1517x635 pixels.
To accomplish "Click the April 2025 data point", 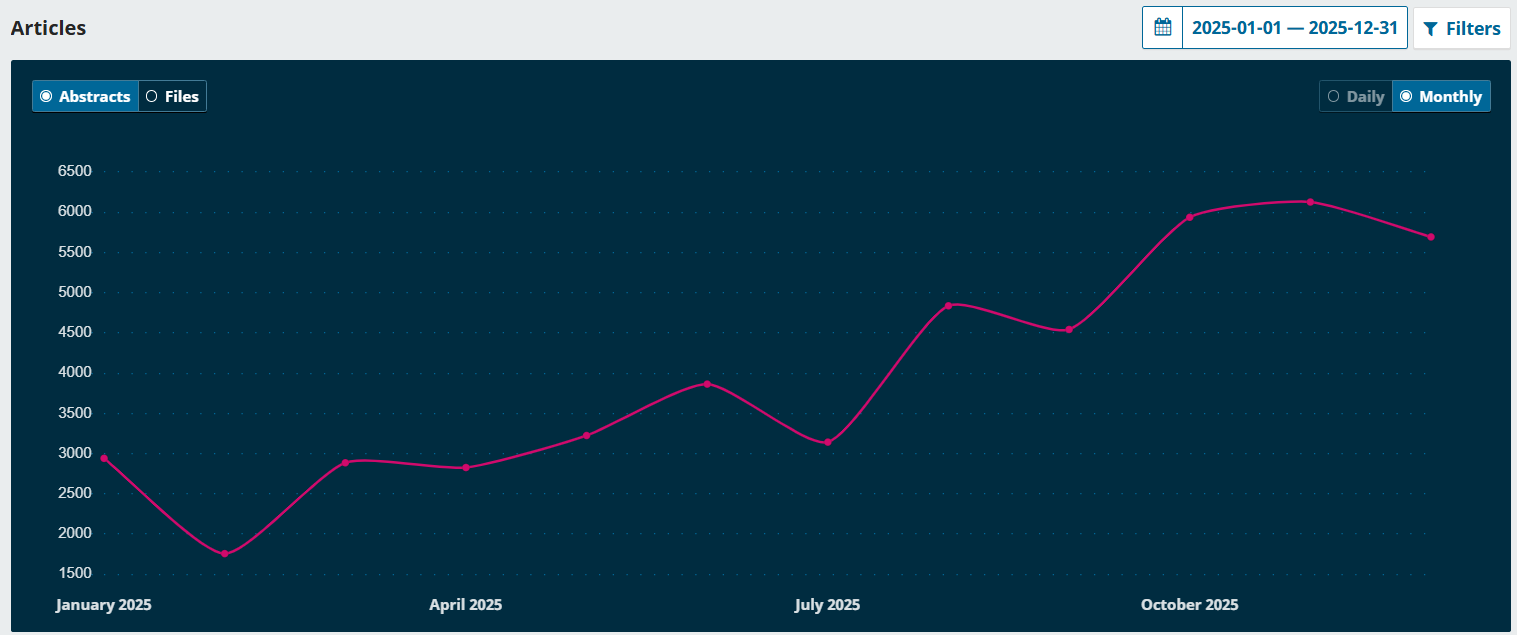I will [x=466, y=468].
